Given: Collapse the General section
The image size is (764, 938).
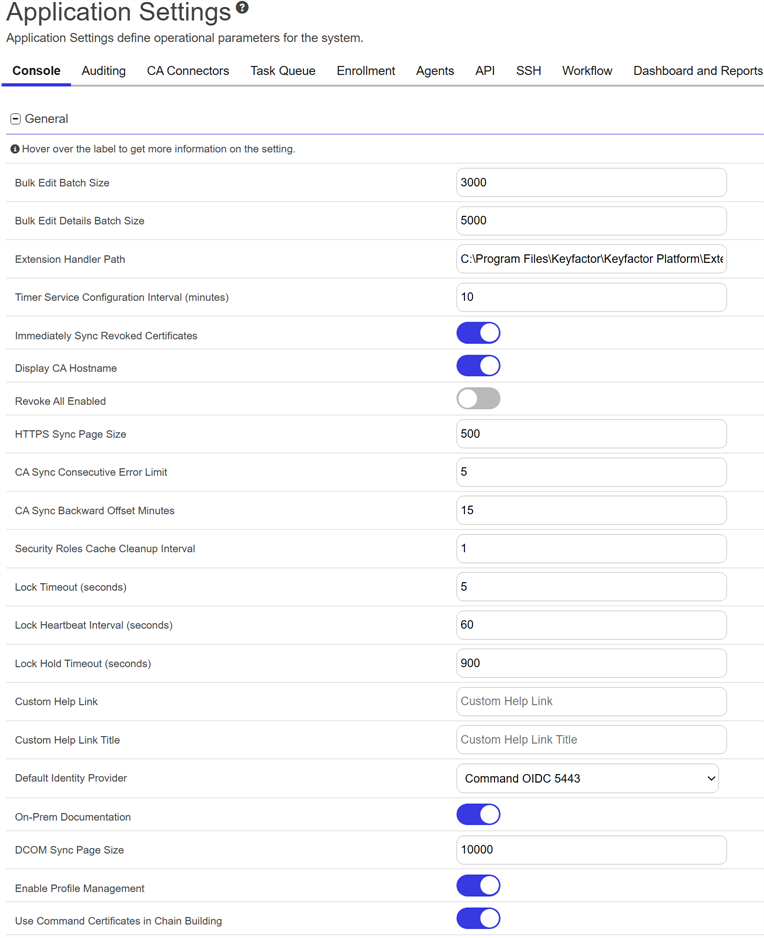Looking at the screenshot, I should coord(16,119).
